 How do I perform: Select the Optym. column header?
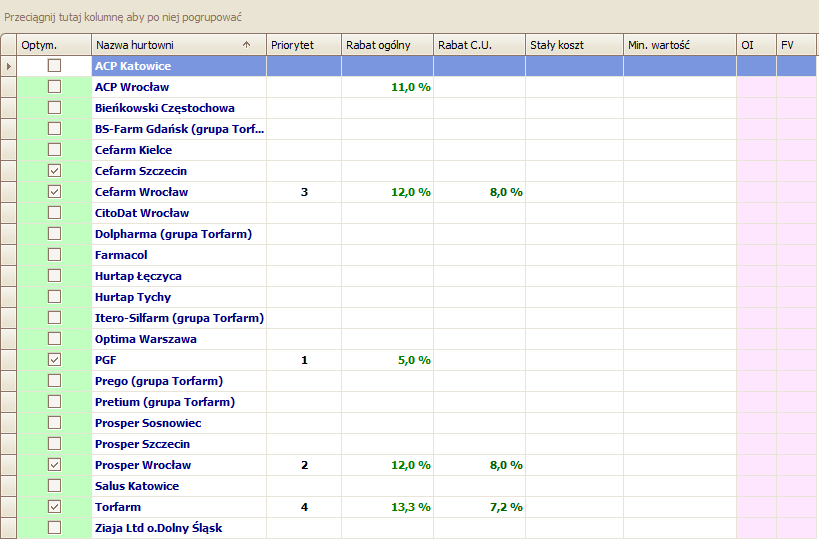tap(54, 45)
